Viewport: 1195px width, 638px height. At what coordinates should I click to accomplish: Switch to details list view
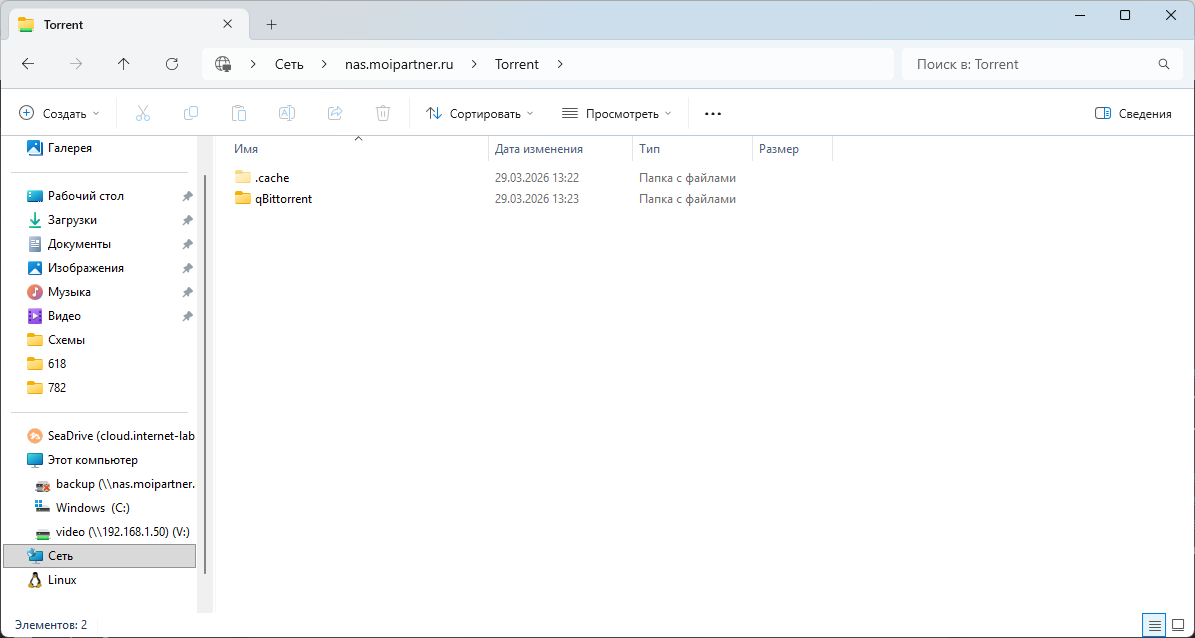1155,626
